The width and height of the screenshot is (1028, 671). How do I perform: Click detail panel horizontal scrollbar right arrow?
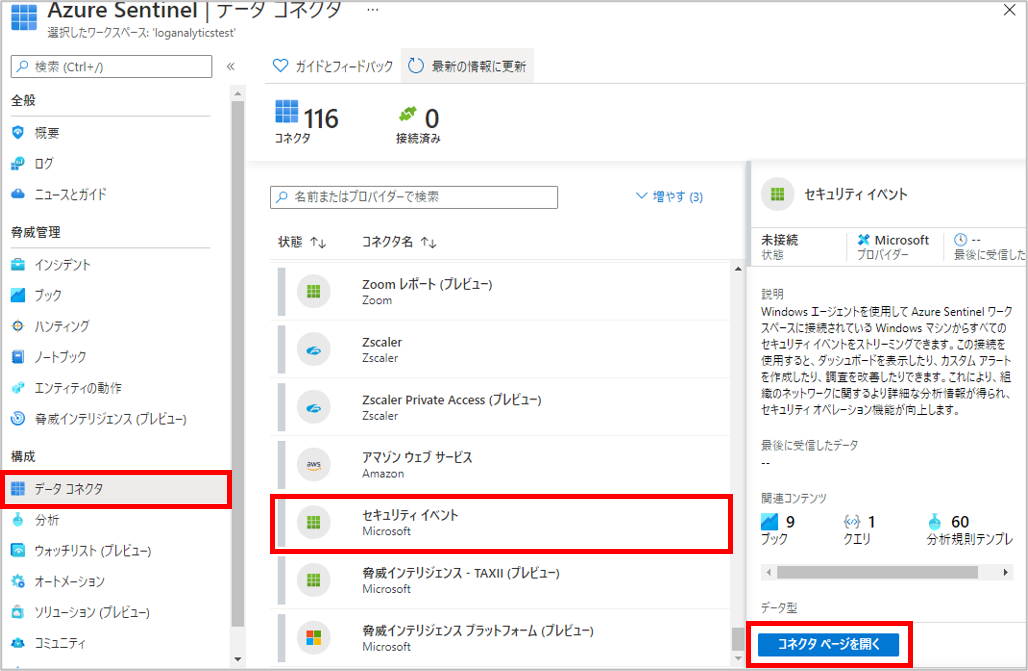(1006, 573)
